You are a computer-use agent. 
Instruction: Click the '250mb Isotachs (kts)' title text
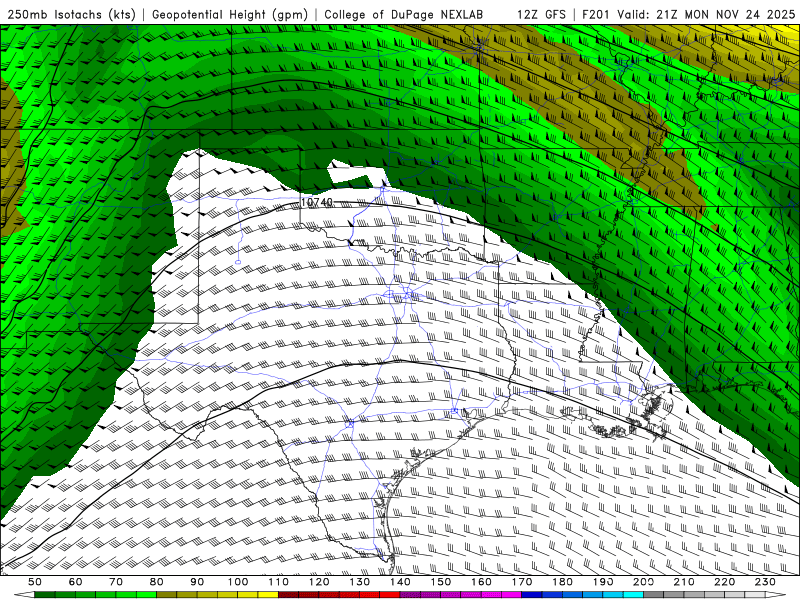tap(72, 14)
